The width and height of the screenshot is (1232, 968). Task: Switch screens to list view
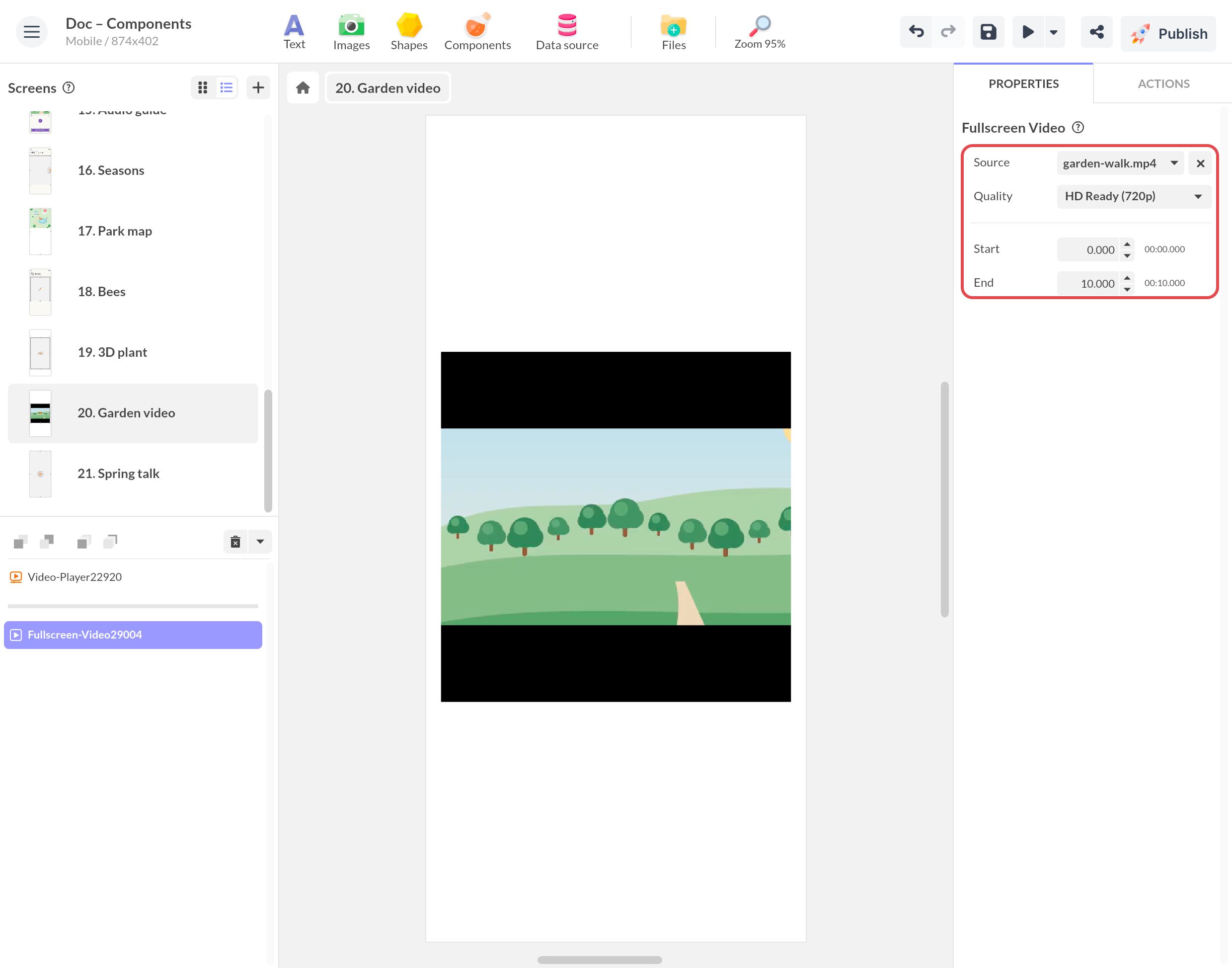227,88
